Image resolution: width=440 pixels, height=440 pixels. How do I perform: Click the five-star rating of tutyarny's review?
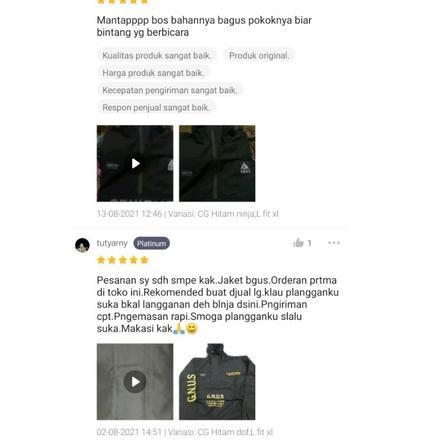pos(123,260)
